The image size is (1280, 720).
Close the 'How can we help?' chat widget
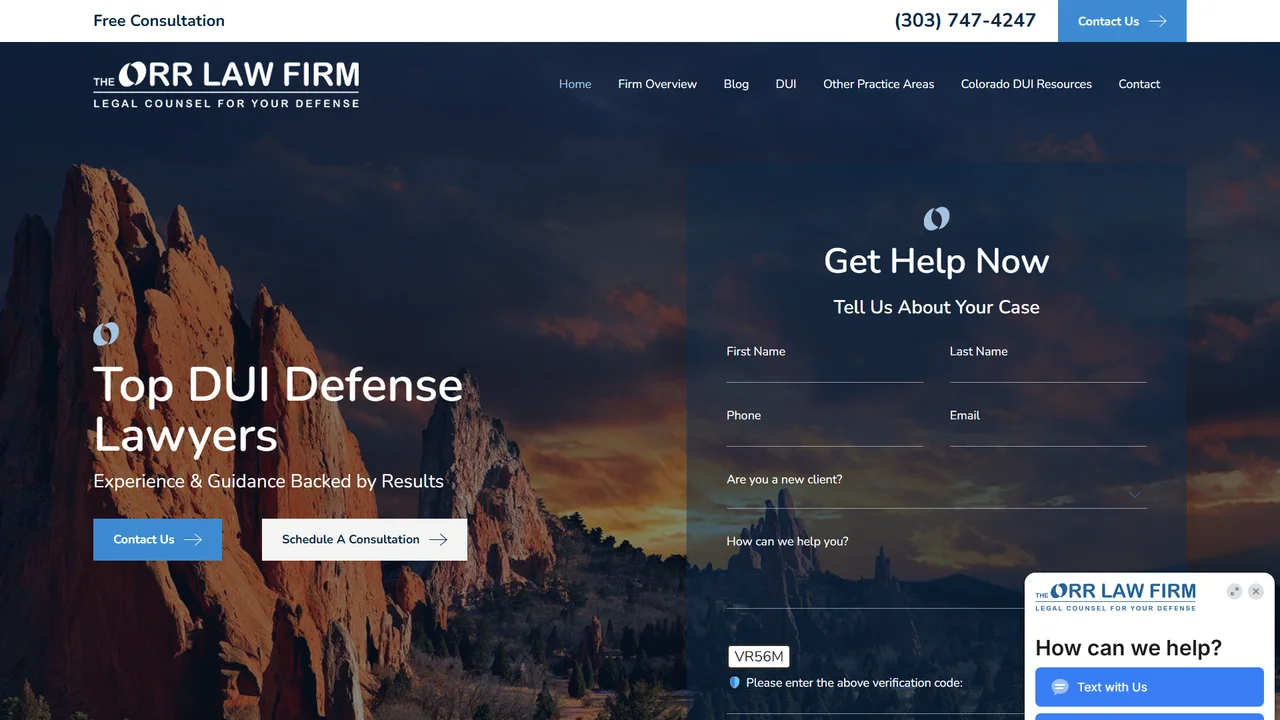click(x=1256, y=591)
